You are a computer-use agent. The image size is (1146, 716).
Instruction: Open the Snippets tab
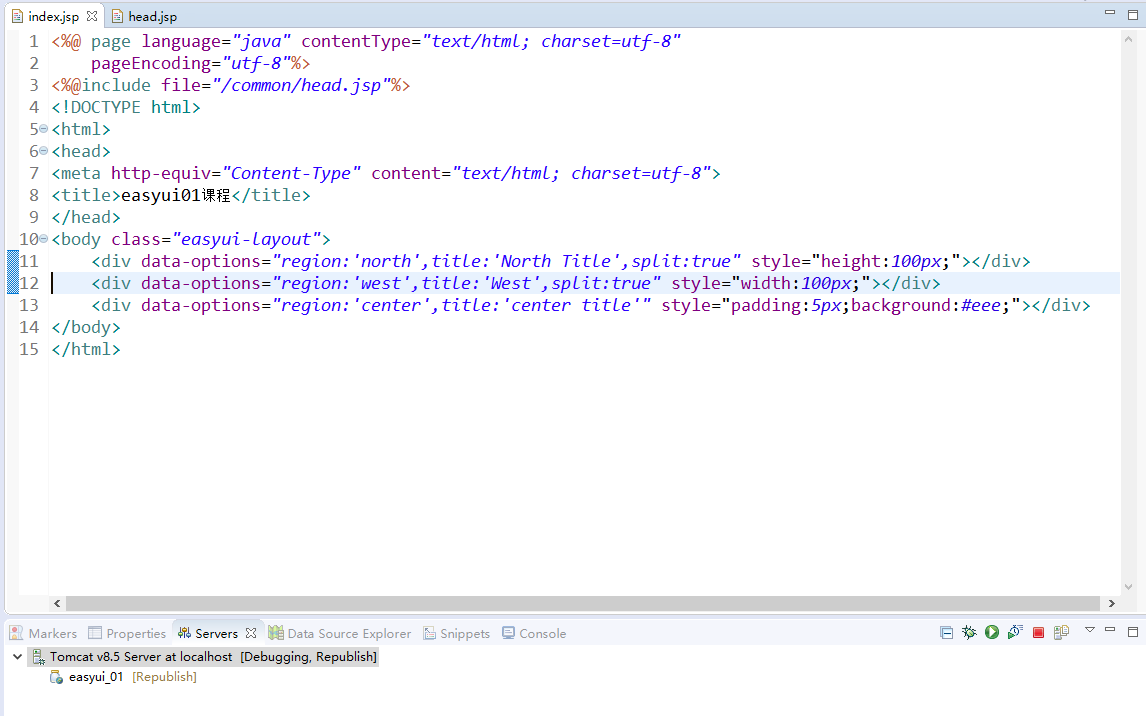[457, 633]
